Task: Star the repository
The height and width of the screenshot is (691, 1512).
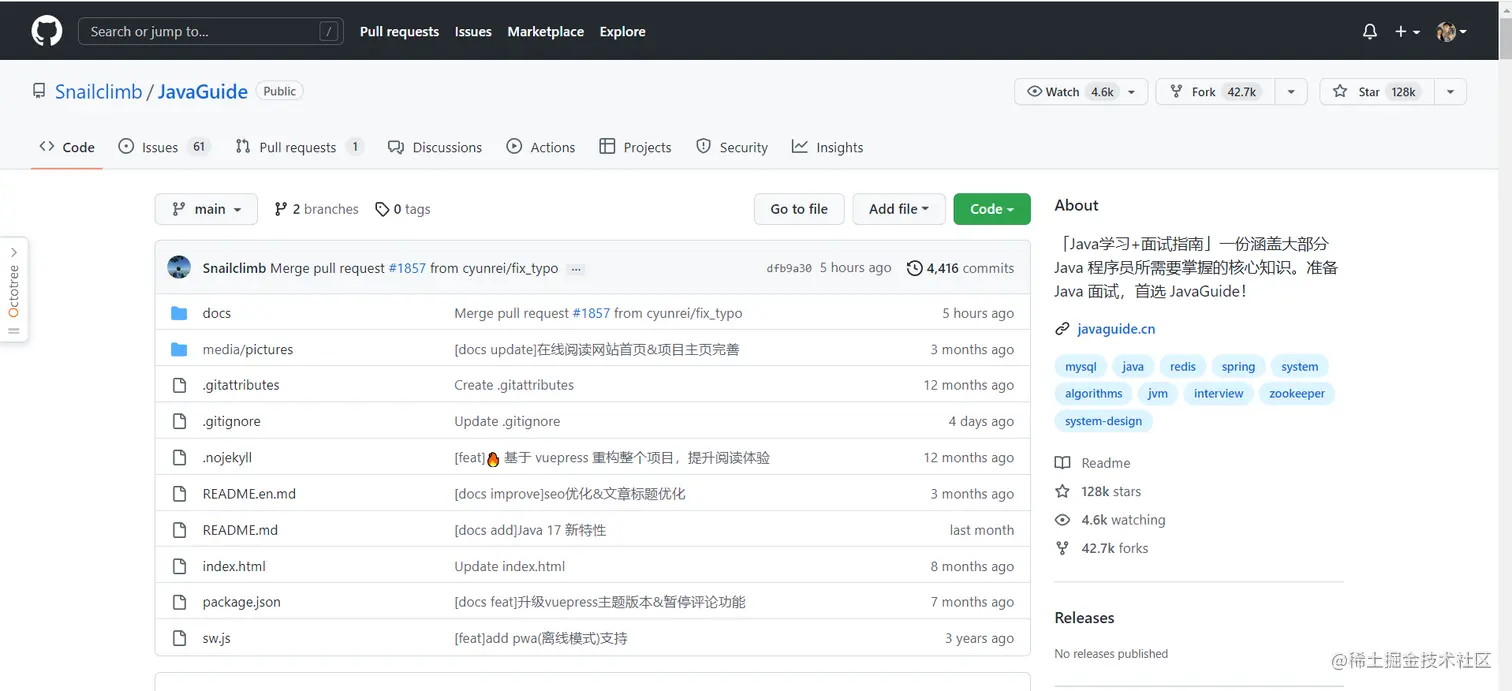Action: click(1376, 92)
